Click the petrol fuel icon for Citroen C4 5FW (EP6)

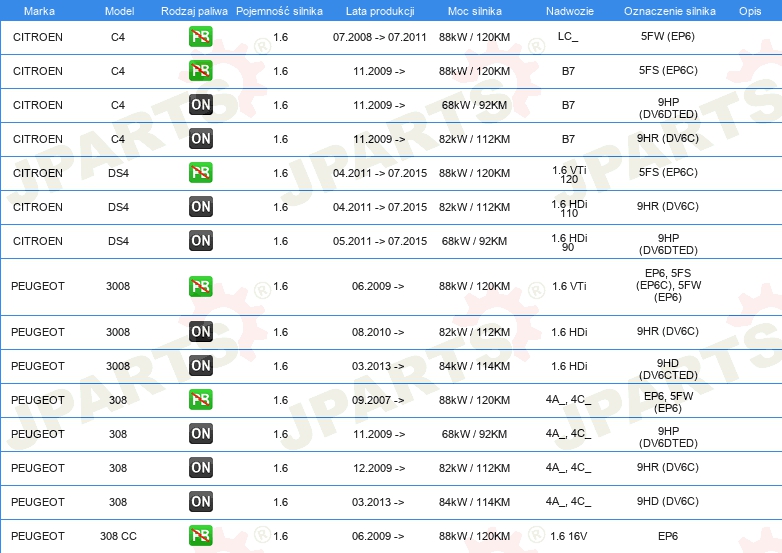(200, 37)
